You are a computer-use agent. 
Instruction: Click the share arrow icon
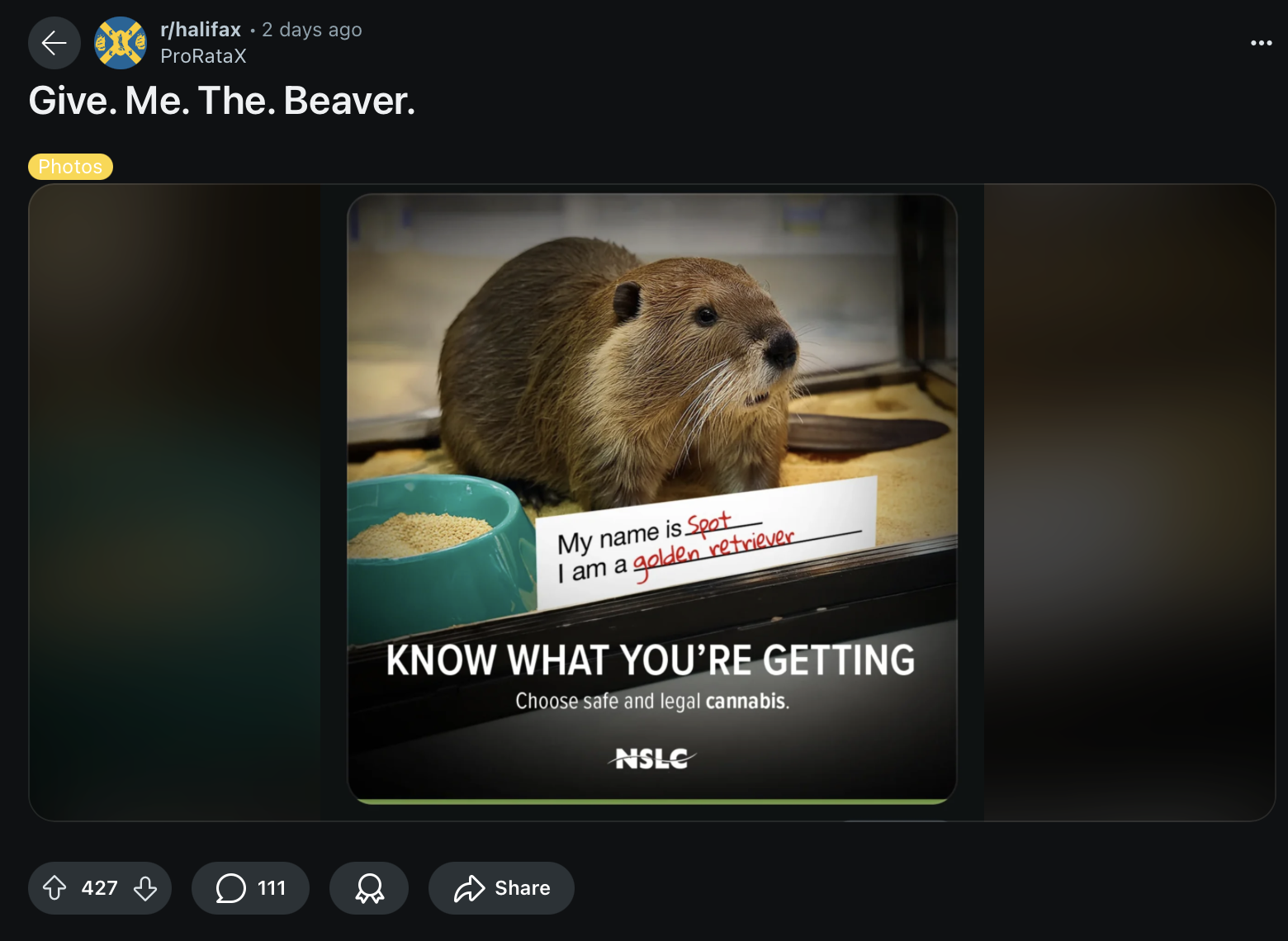tap(469, 888)
